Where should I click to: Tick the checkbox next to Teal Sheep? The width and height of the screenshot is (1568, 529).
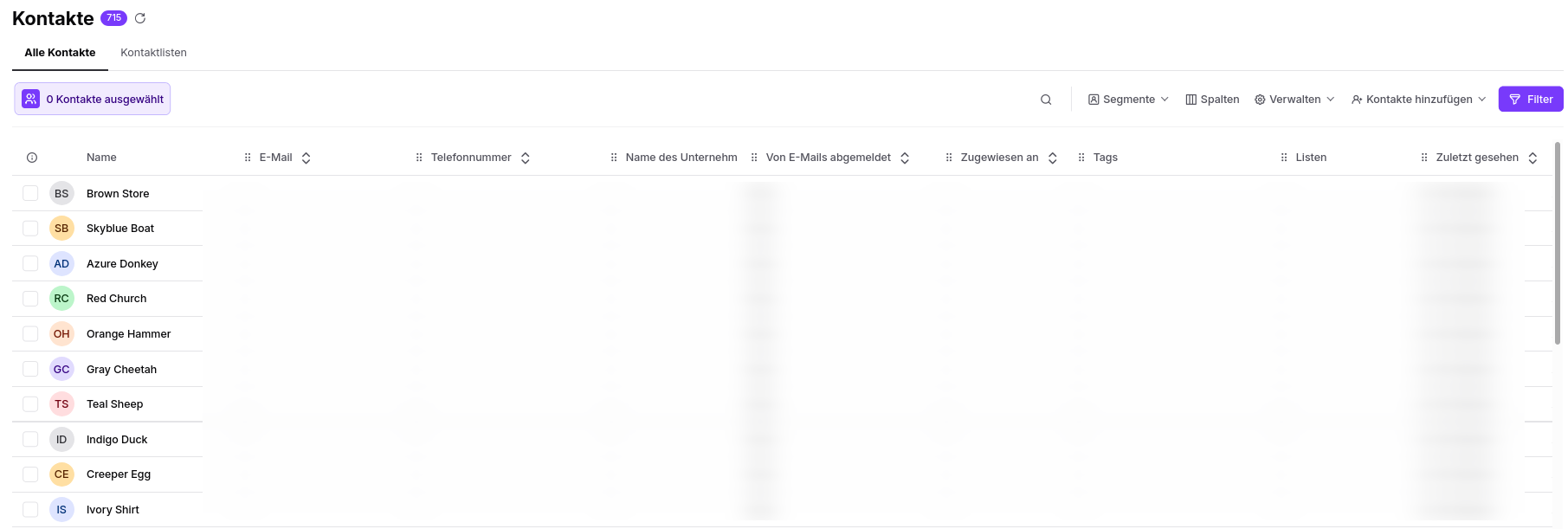coord(30,404)
